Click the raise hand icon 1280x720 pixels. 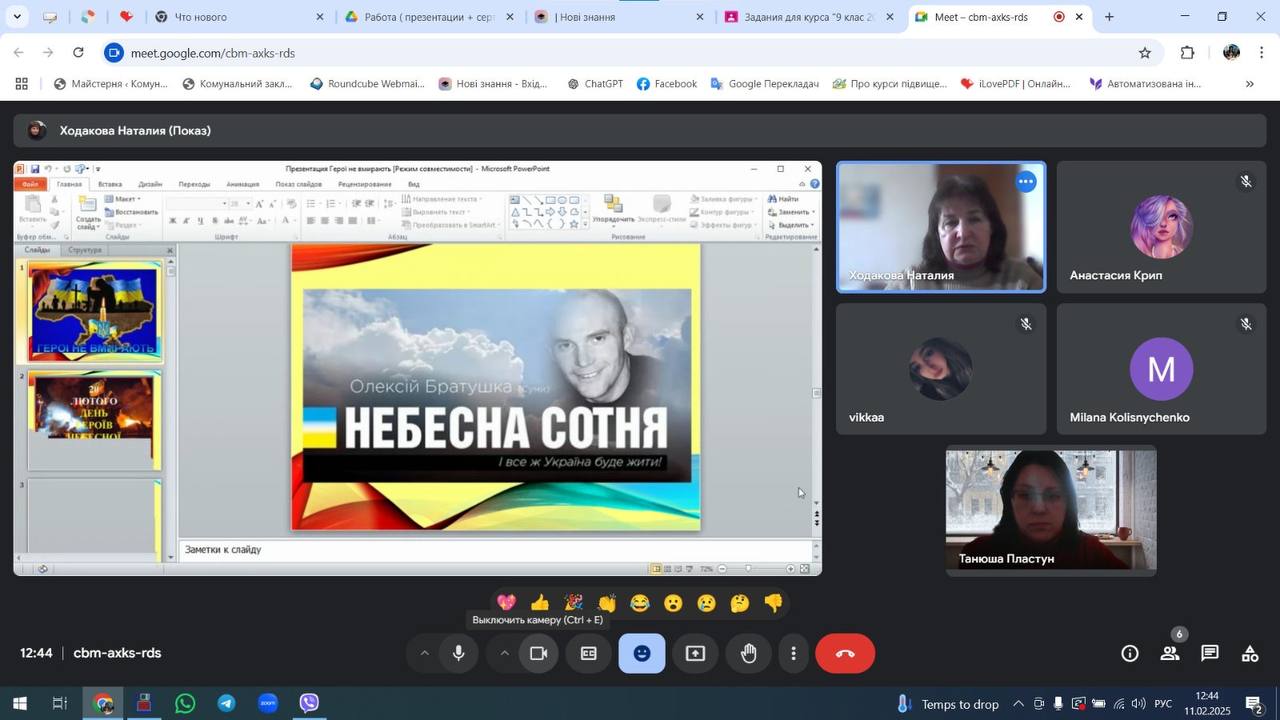pyautogui.click(x=748, y=654)
